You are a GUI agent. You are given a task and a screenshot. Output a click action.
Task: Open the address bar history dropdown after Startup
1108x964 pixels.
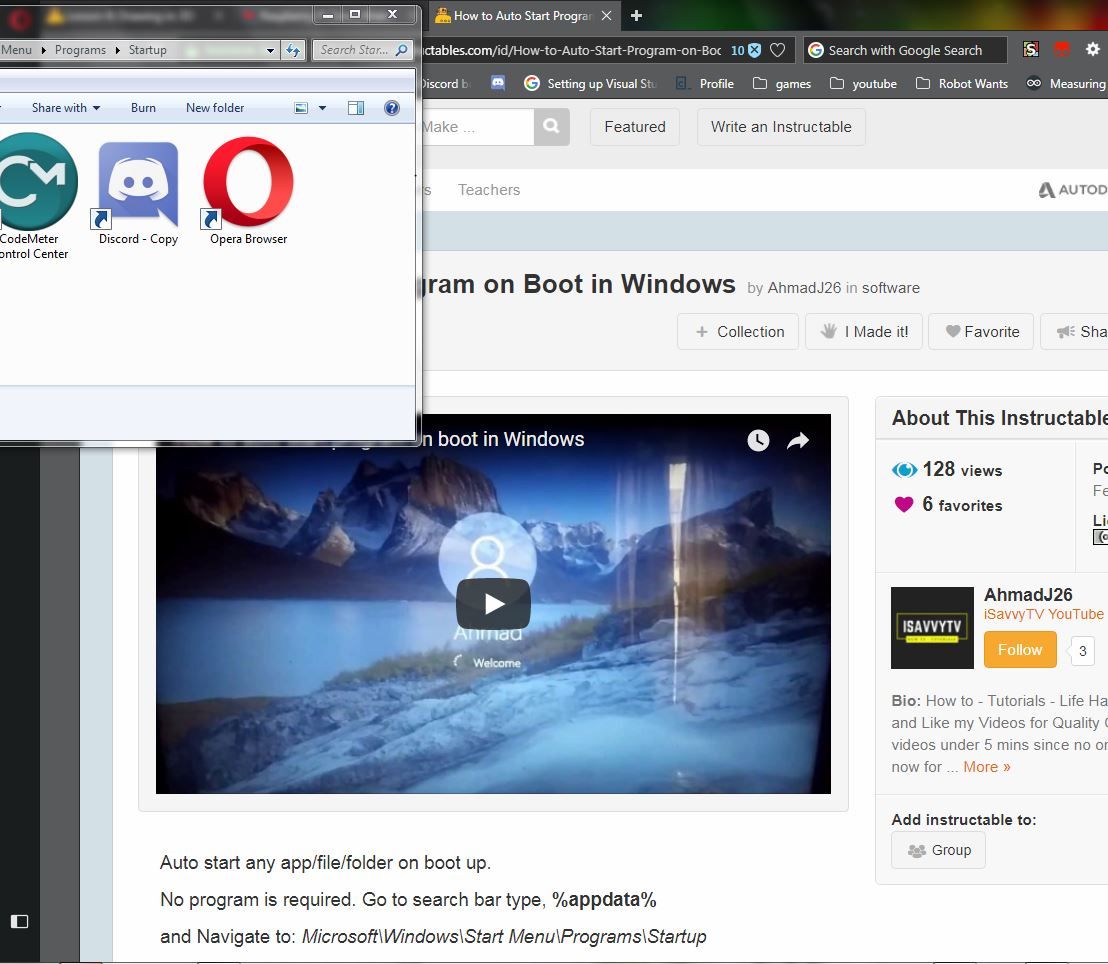pyautogui.click(x=269, y=49)
